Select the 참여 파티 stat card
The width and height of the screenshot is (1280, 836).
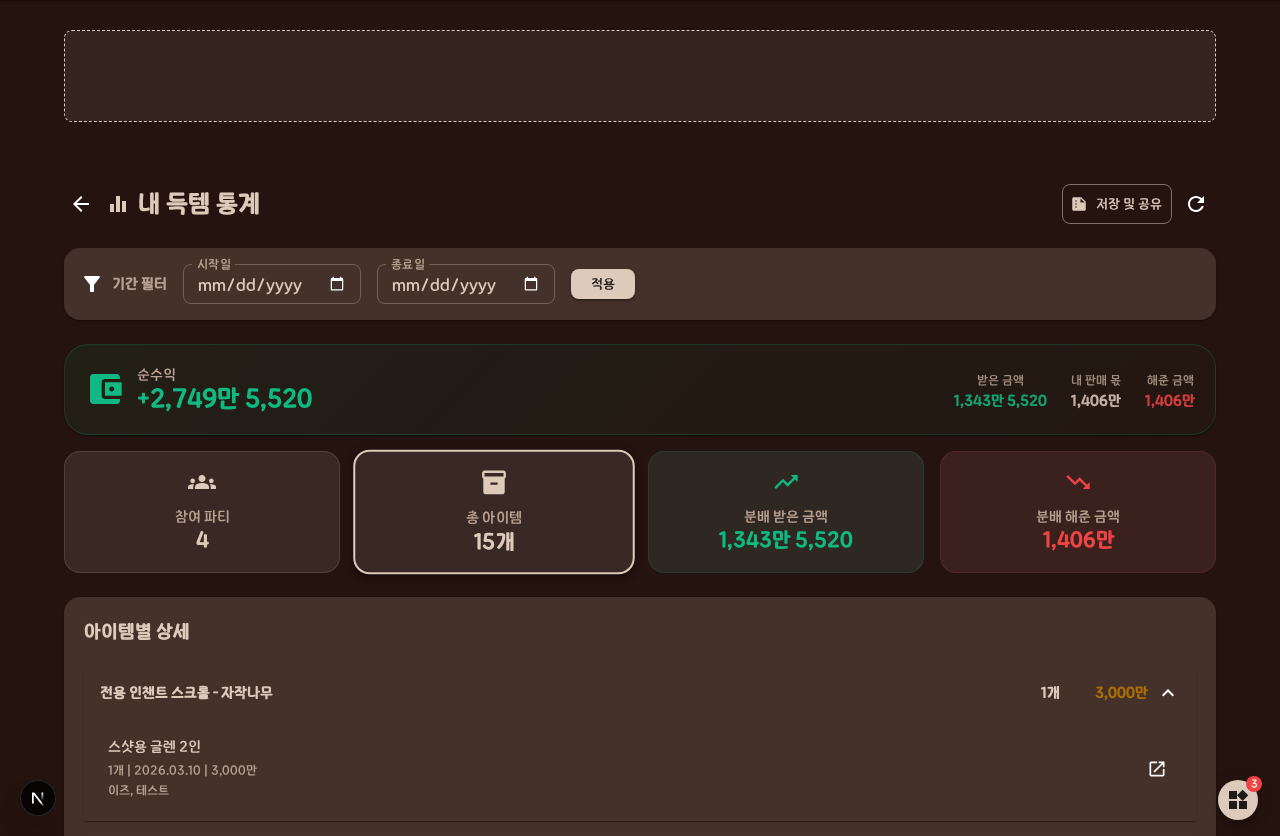tap(202, 512)
